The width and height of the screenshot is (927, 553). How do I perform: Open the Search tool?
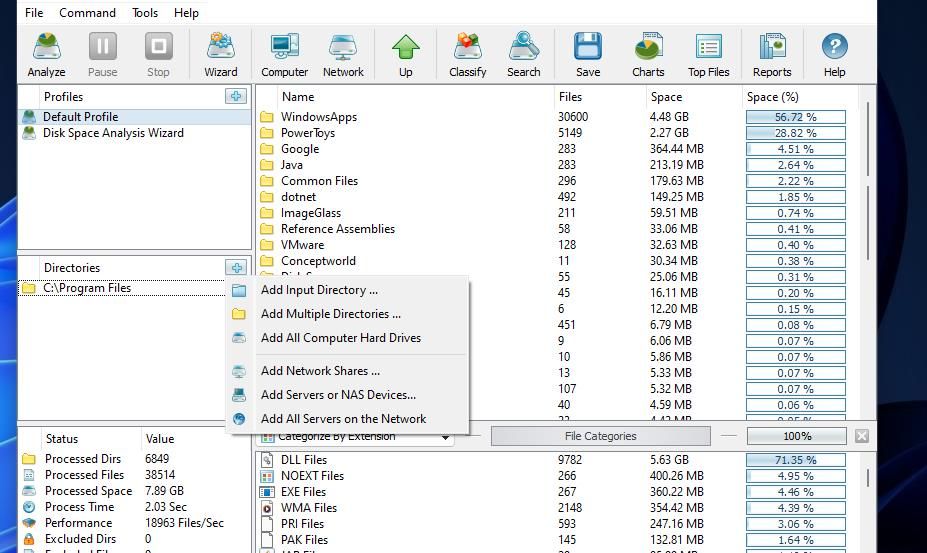[x=523, y=54]
